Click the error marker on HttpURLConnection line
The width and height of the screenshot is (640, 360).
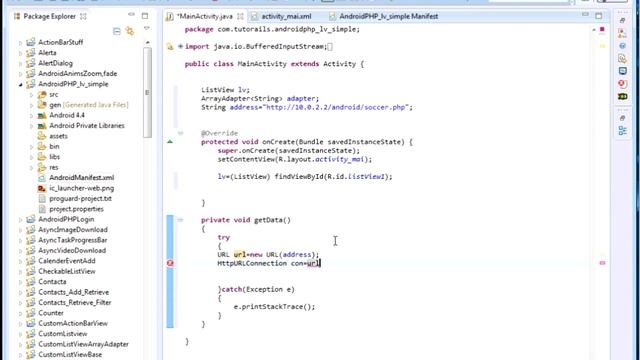[x=170, y=263]
